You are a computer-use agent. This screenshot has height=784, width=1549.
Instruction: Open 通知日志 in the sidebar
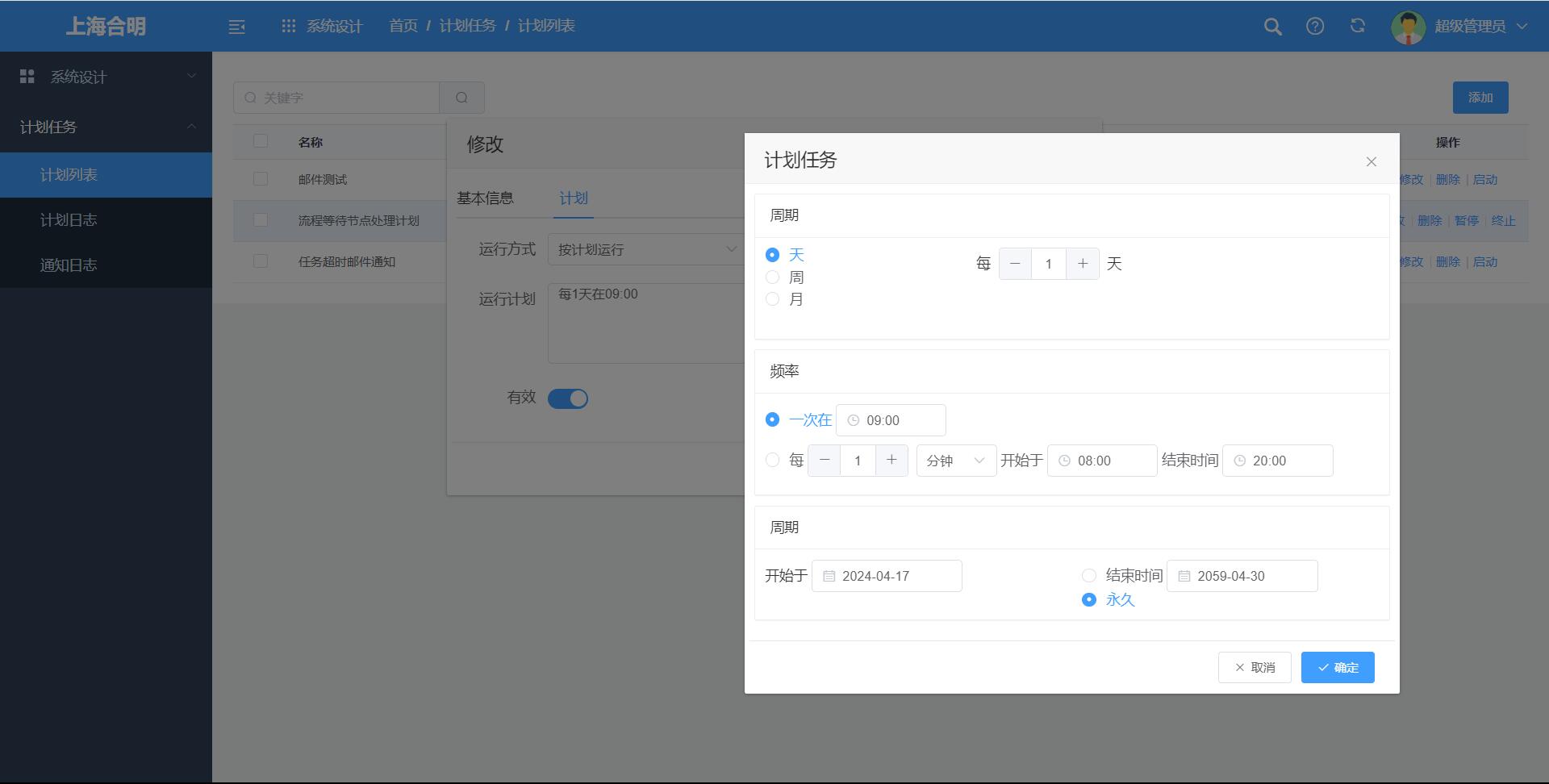coord(106,265)
